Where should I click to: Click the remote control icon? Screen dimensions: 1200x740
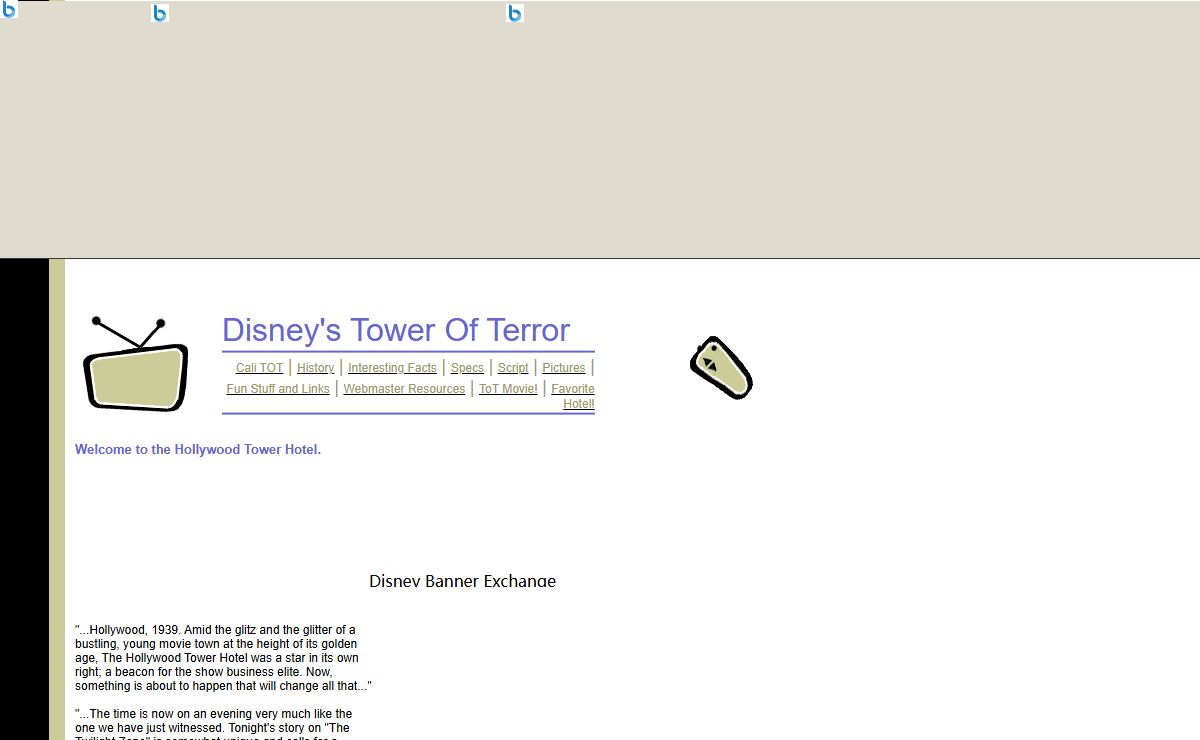point(721,367)
